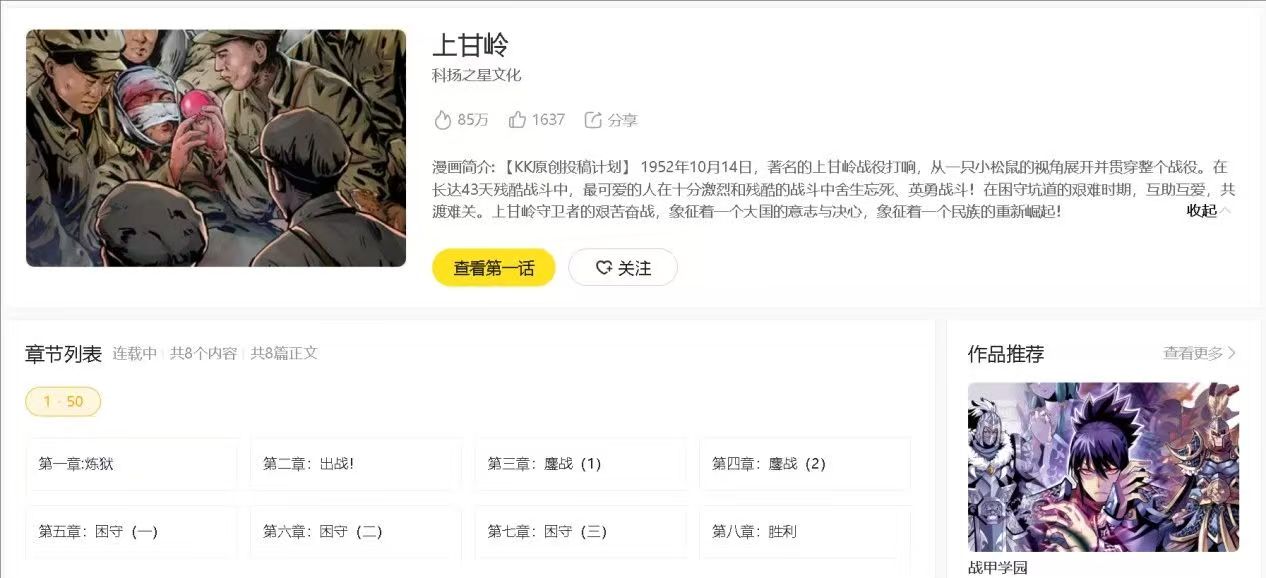Click the author name 科扬之星文化
This screenshot has width=1266, height=578.
pos(477,75)
